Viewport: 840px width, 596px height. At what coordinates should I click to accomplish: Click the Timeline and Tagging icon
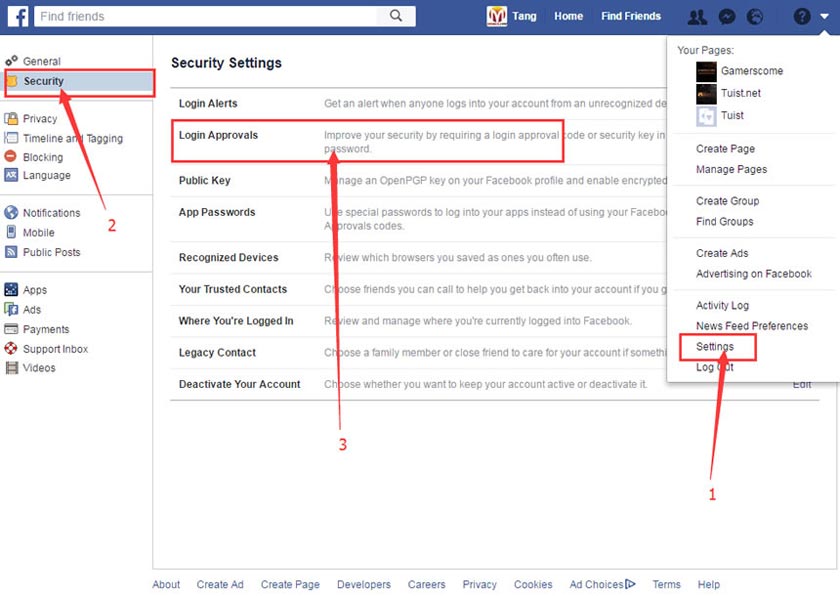tap(11, 138)
